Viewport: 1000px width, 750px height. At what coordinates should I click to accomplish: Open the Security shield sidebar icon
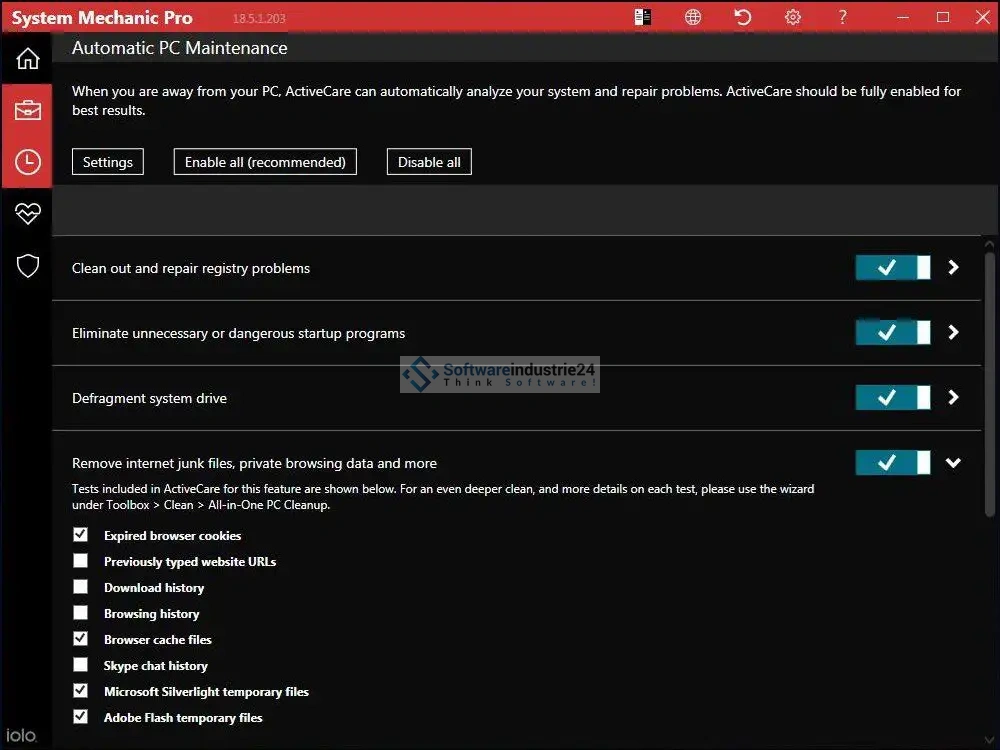pyautogui.click(x=27, y=265)
